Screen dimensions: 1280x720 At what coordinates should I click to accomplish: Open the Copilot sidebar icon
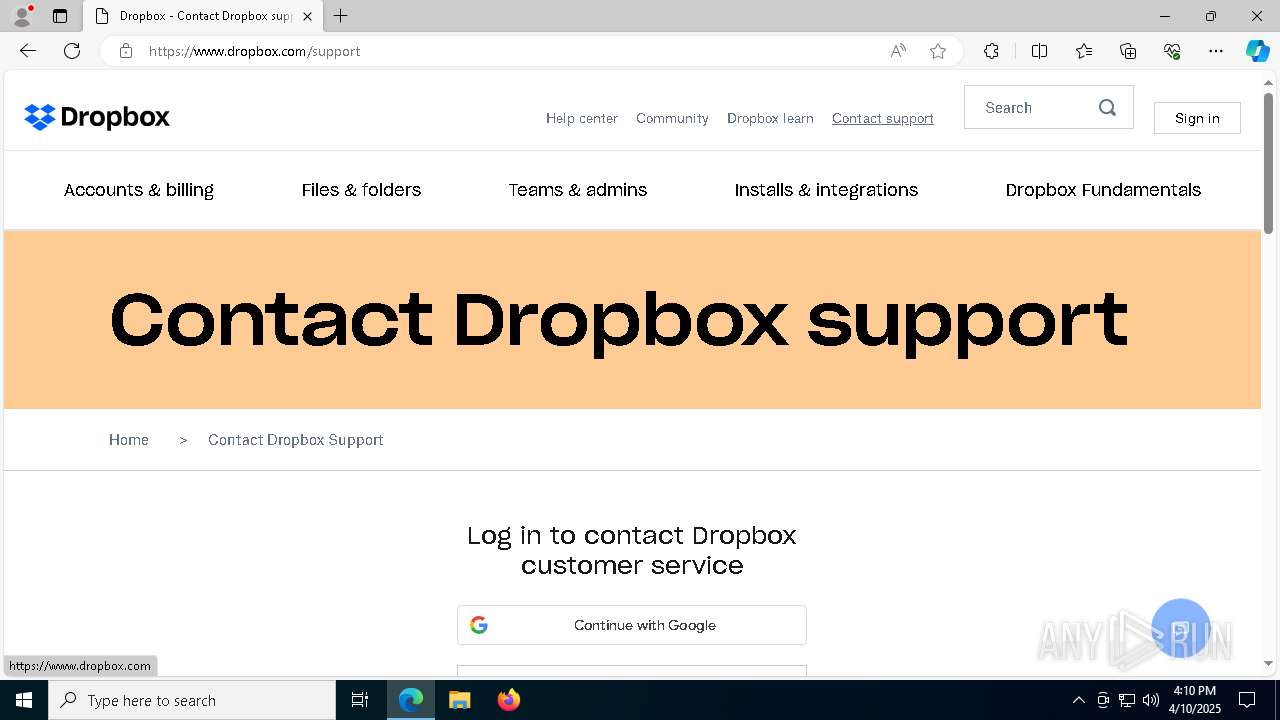pyautogui.click(x=1257, y=51)
